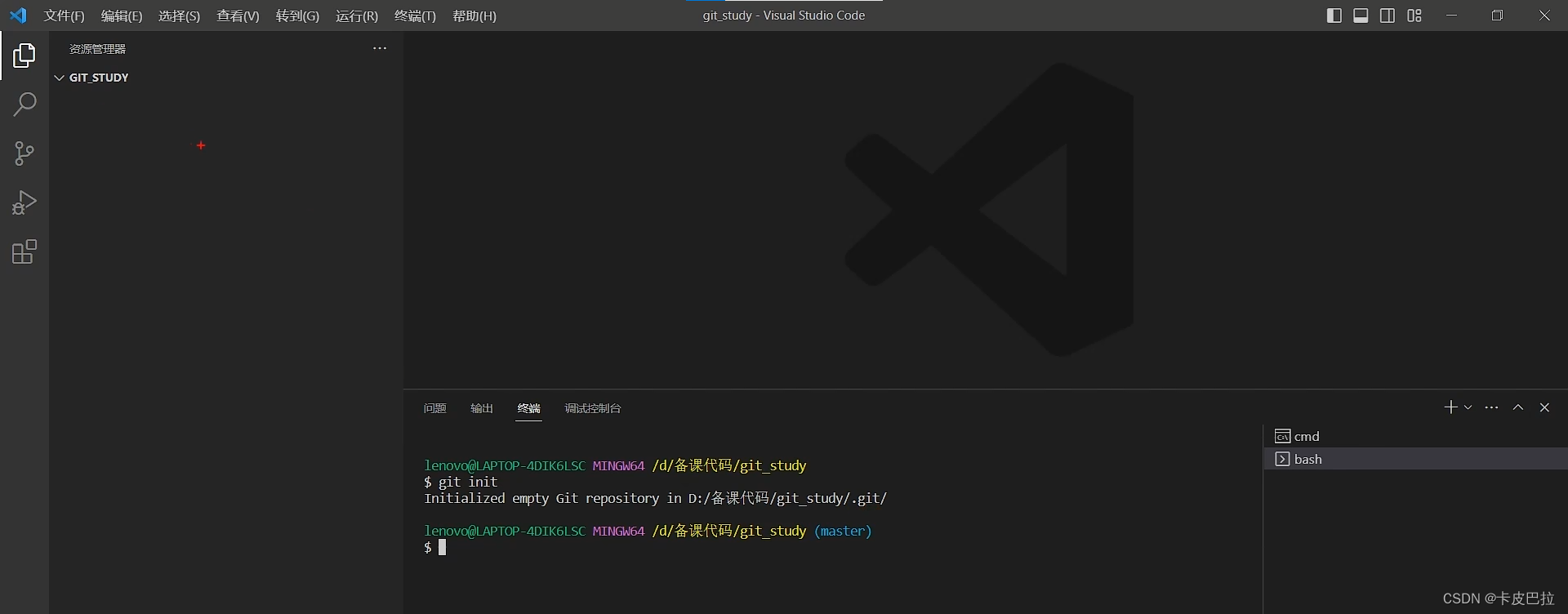Switch to the 输出 panel tab

[x=482, y=408]
